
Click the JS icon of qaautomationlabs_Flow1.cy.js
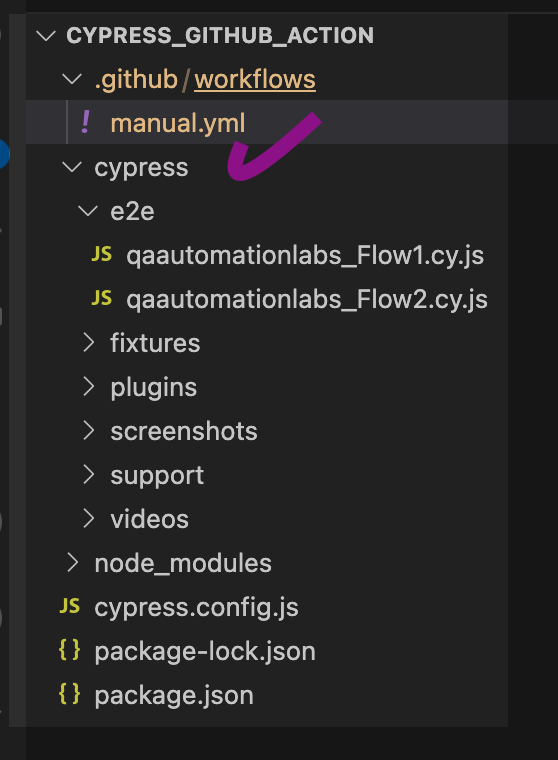coord(102,254)
